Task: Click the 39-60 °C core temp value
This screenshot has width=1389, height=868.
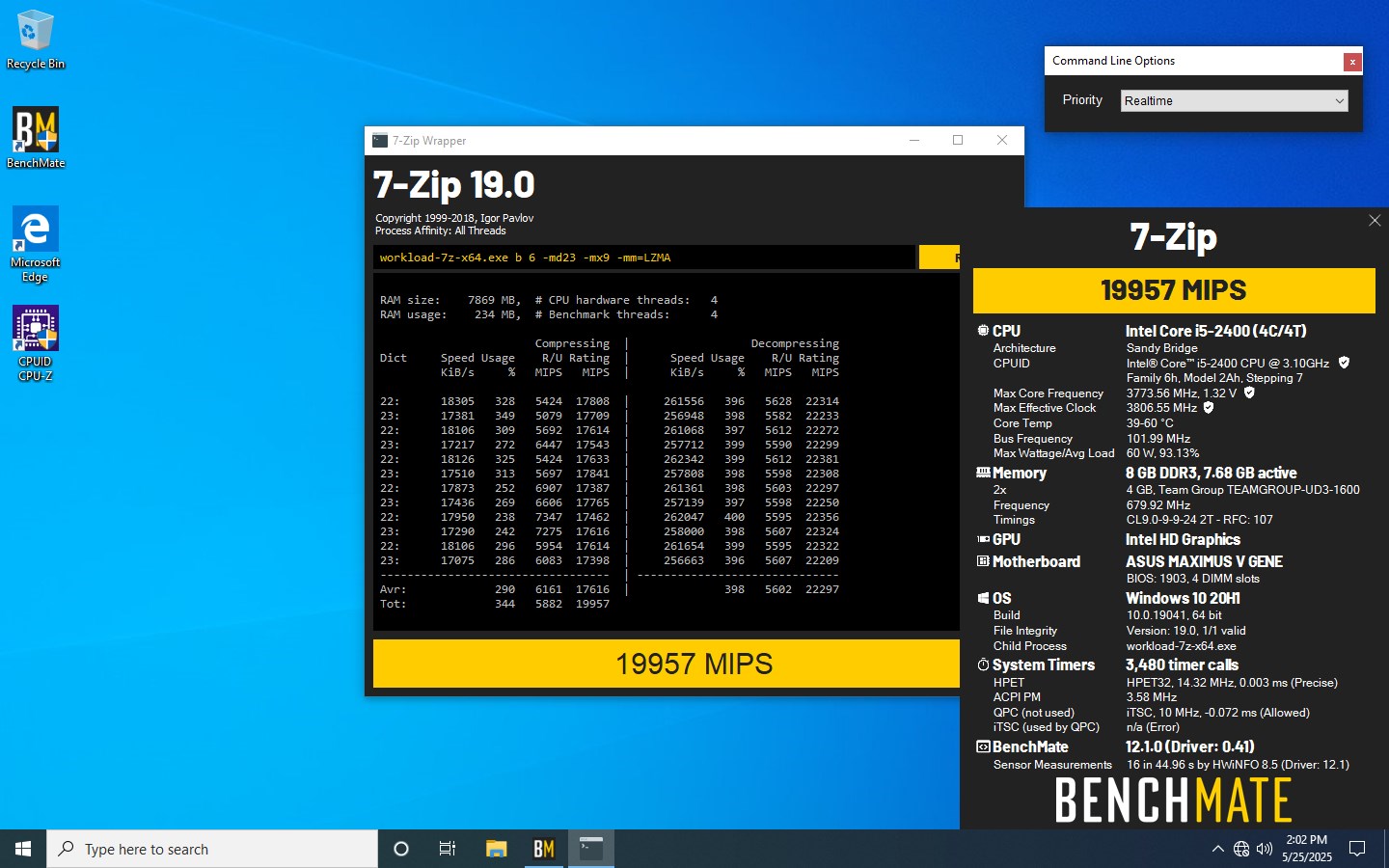Action: (x=1151, y=423)
